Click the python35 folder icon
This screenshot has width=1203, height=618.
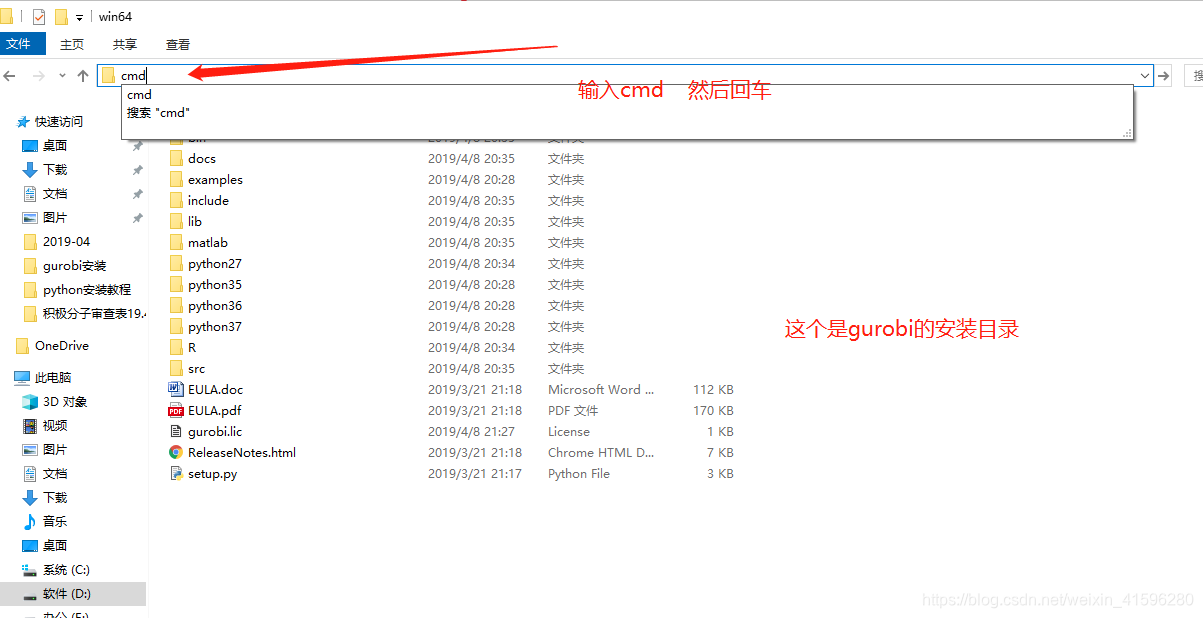(x=176, y=285)
